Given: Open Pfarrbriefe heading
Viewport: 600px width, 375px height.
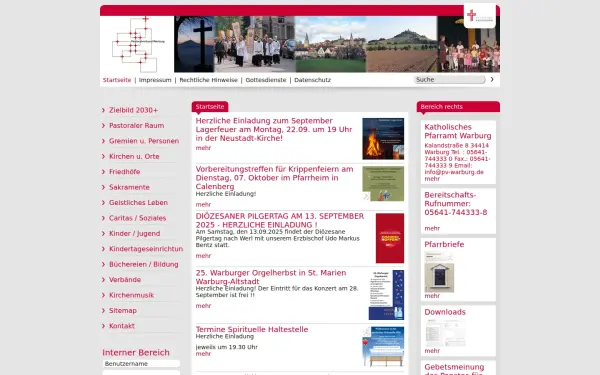Looking at the screenshot, I should [444, 245].
